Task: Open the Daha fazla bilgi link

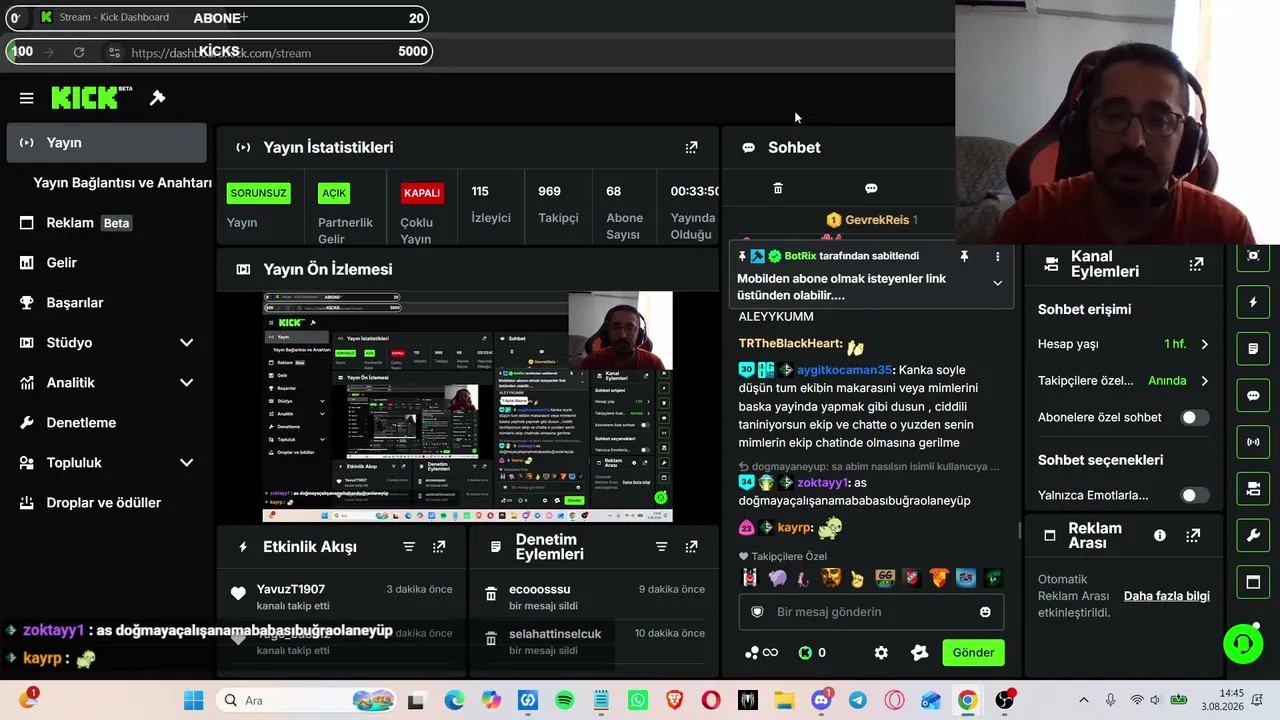Action: point(1167,596)
